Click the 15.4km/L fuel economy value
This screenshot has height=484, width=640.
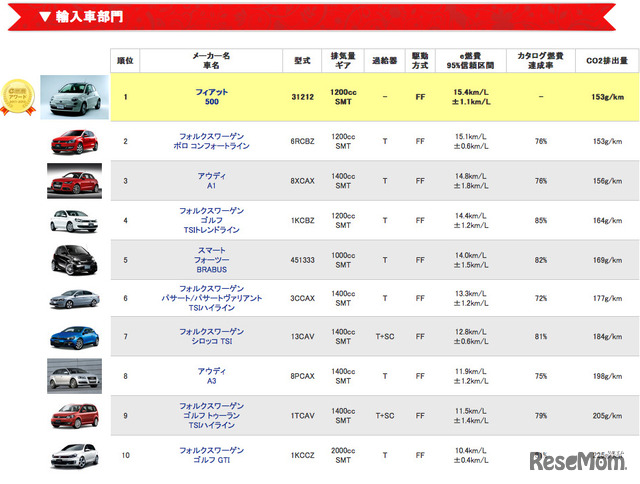pos(471,92)
